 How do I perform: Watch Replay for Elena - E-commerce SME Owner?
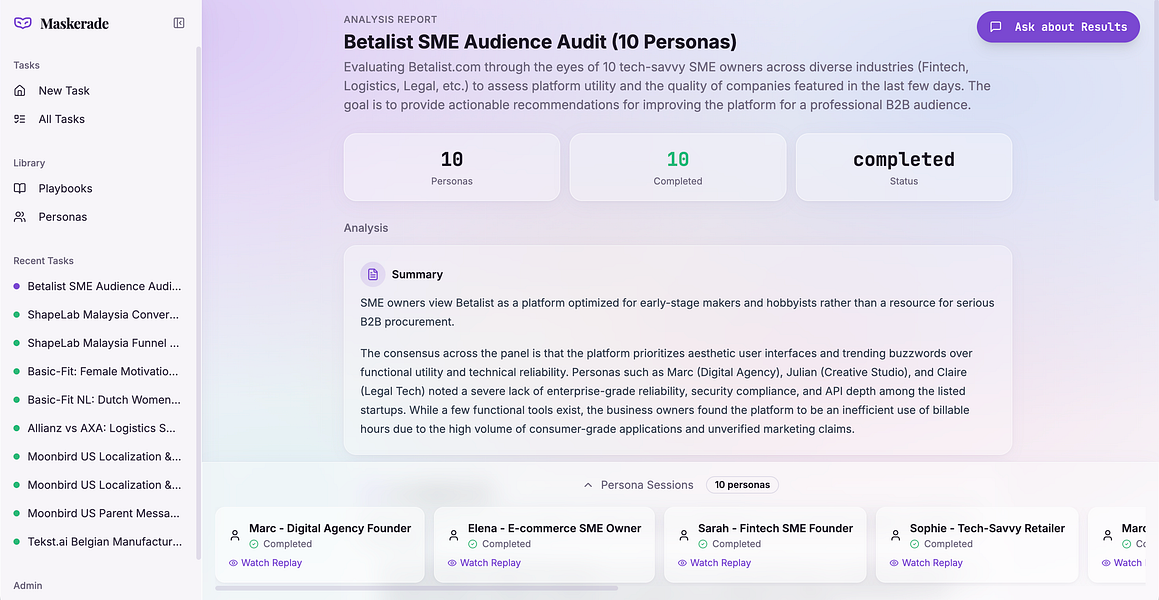click(484, 563)
